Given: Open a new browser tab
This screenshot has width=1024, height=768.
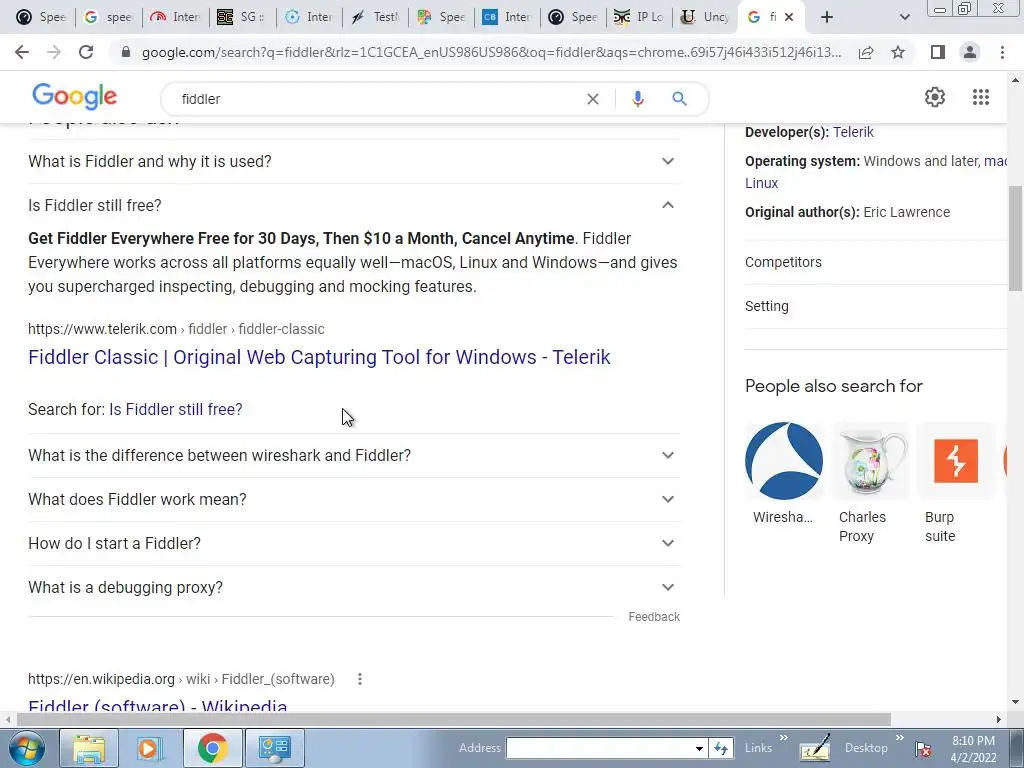Looking at the screenshot, I should tap(827, 17).
